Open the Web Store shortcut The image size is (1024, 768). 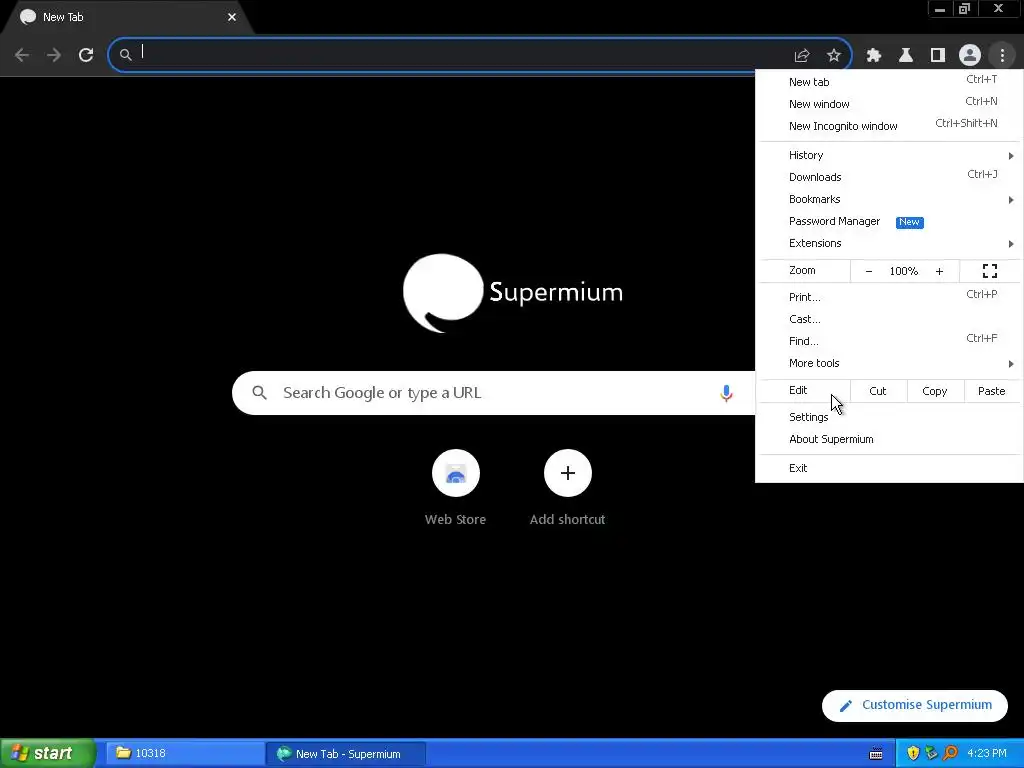456,473
